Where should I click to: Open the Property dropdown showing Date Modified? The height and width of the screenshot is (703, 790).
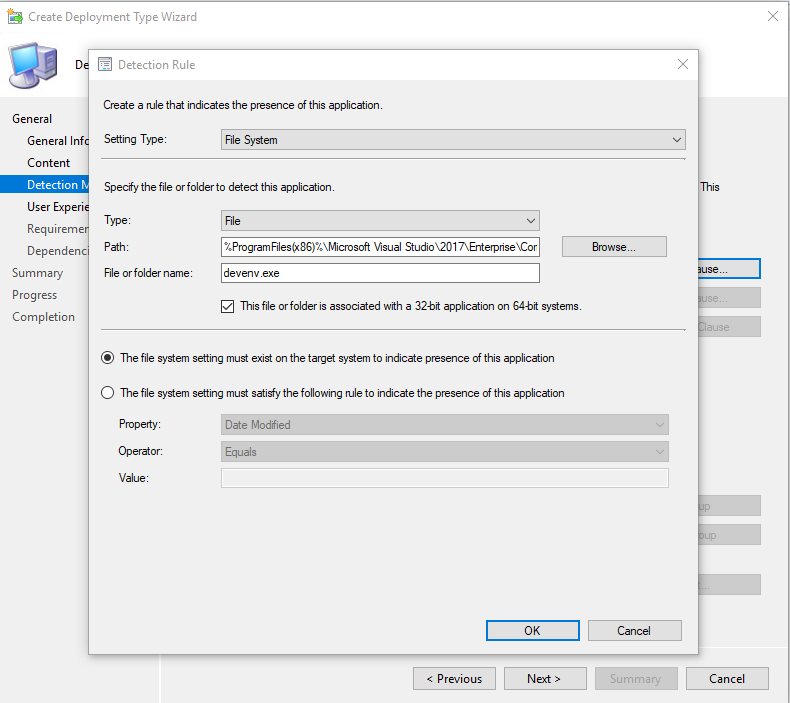444,425
